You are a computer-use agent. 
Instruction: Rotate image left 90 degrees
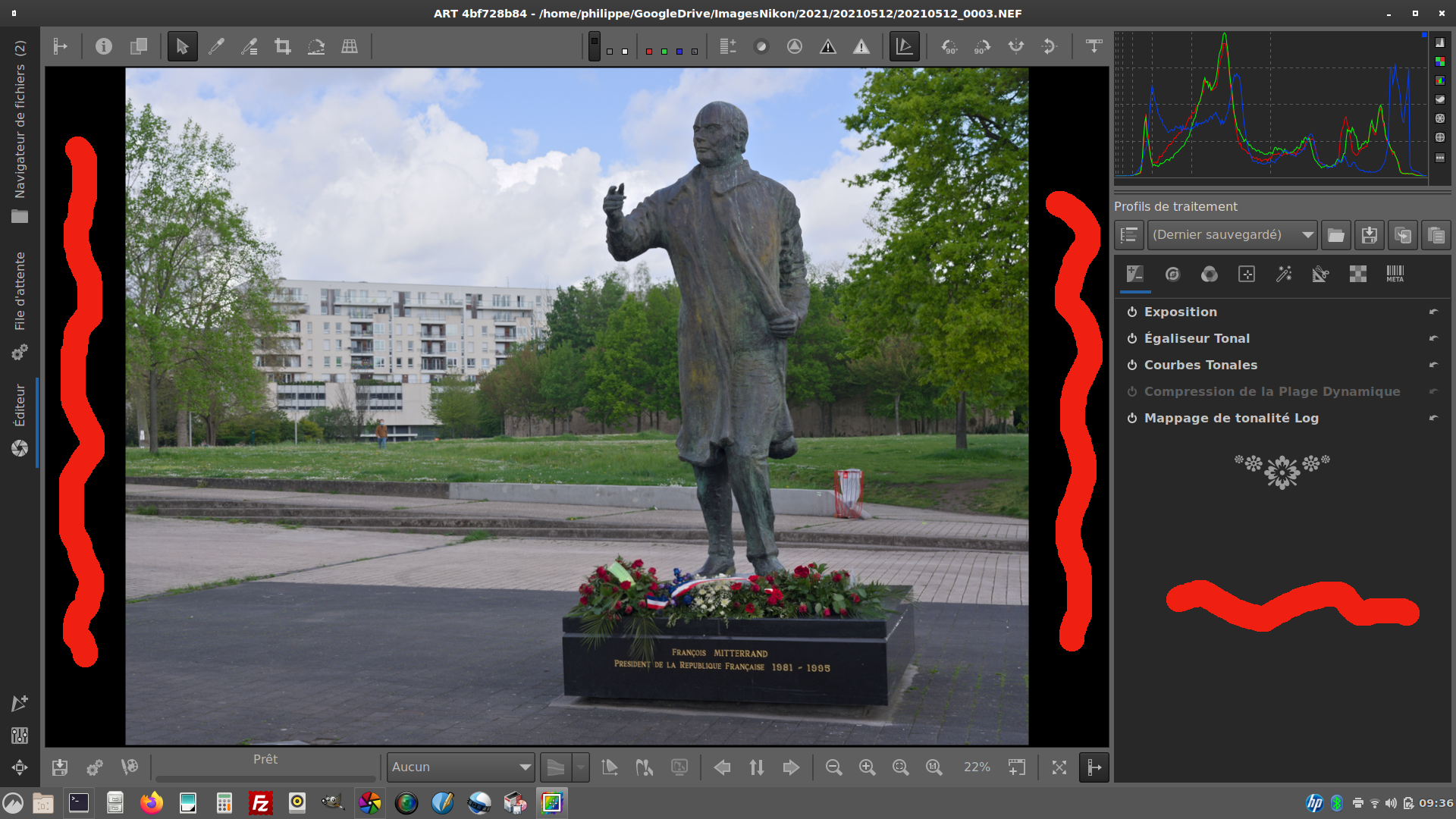(x=949, y=47)
